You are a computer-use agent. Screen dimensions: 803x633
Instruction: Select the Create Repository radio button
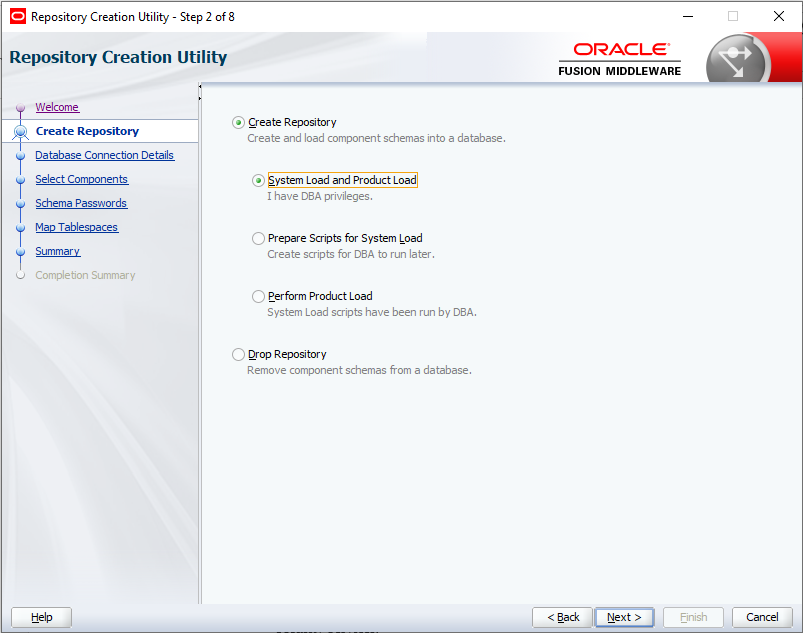click(x=238, y=122)
